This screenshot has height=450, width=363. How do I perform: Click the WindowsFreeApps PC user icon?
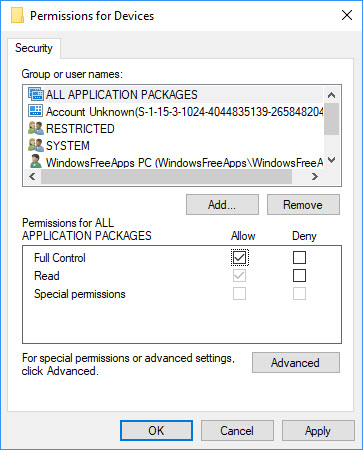(36, 162)
